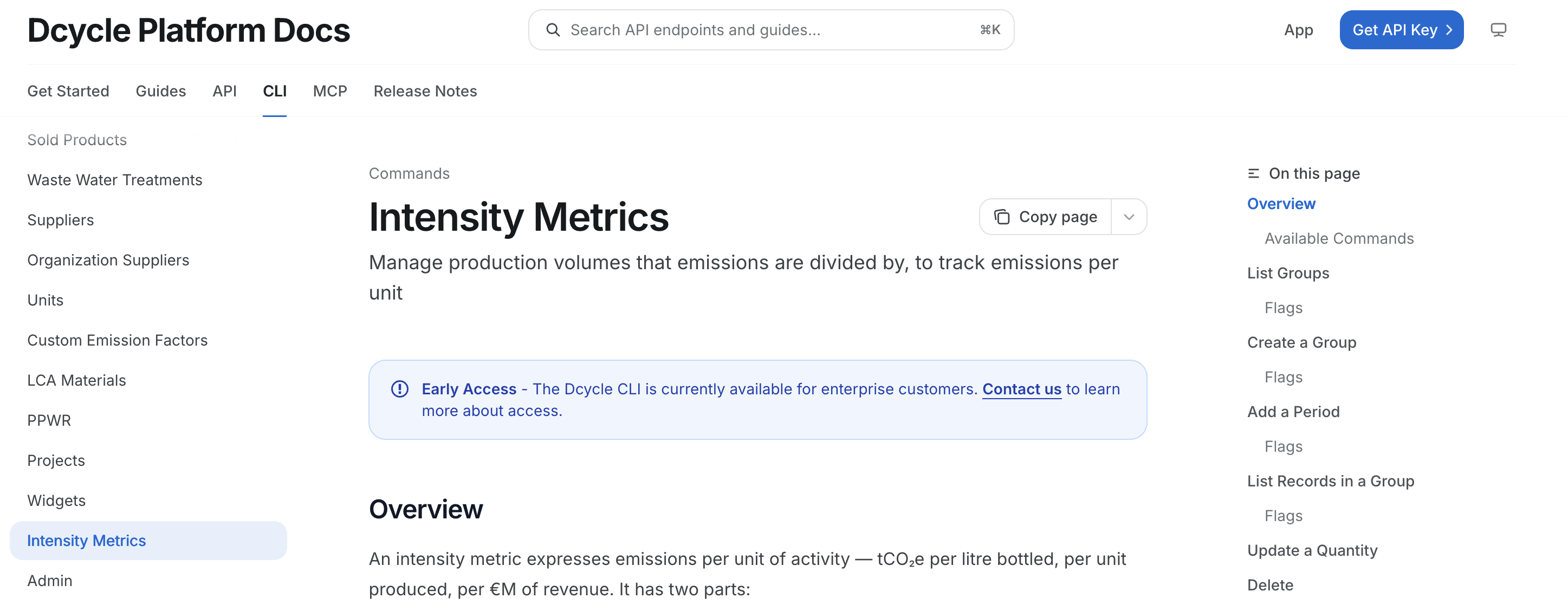
Task: Jump to Overview in page outline
Action: coord(1281,204)
